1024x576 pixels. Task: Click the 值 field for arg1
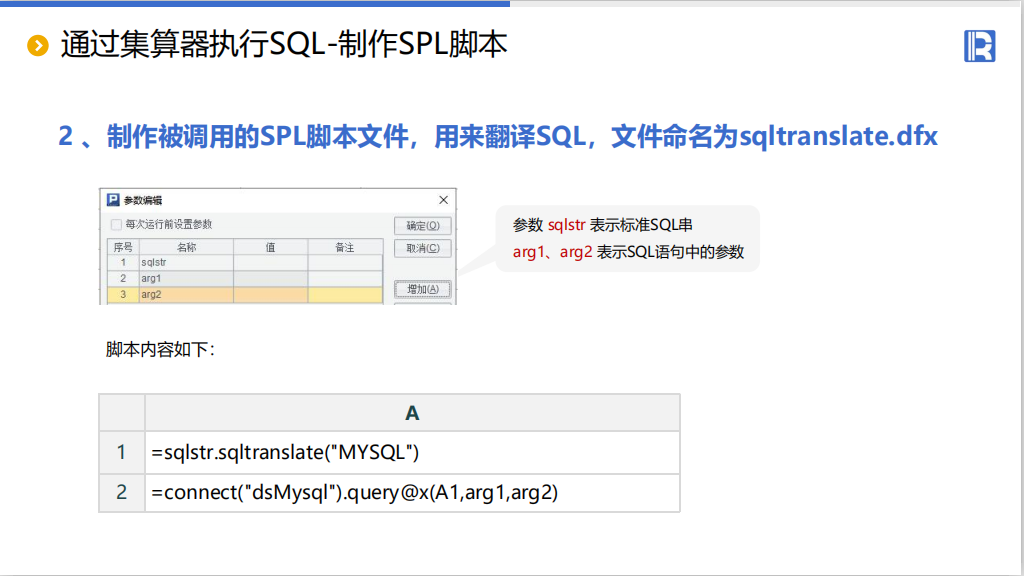click(x=270, y=278)
